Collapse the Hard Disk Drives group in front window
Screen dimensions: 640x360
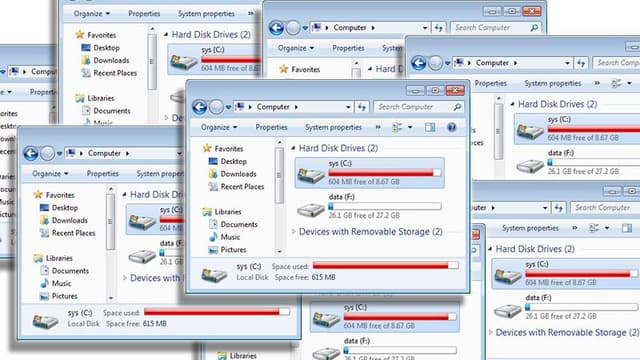coord(293,148)
